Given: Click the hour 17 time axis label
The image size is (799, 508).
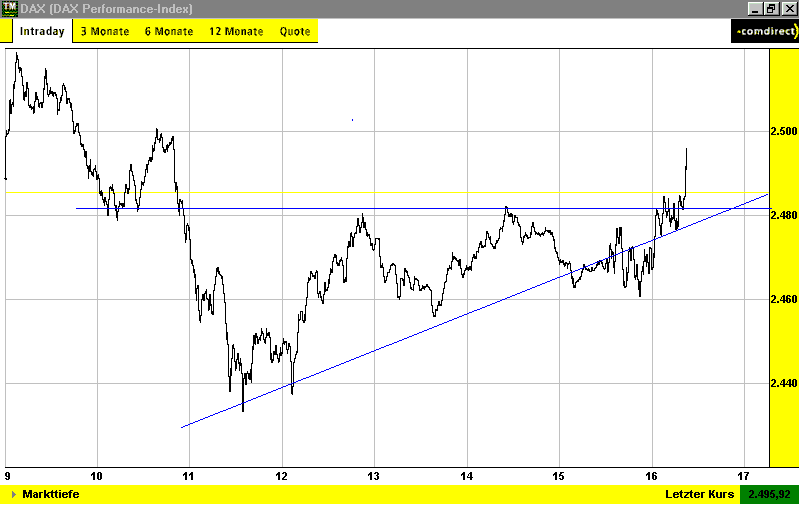Looking at the screenshot, I should click(743, 476).
